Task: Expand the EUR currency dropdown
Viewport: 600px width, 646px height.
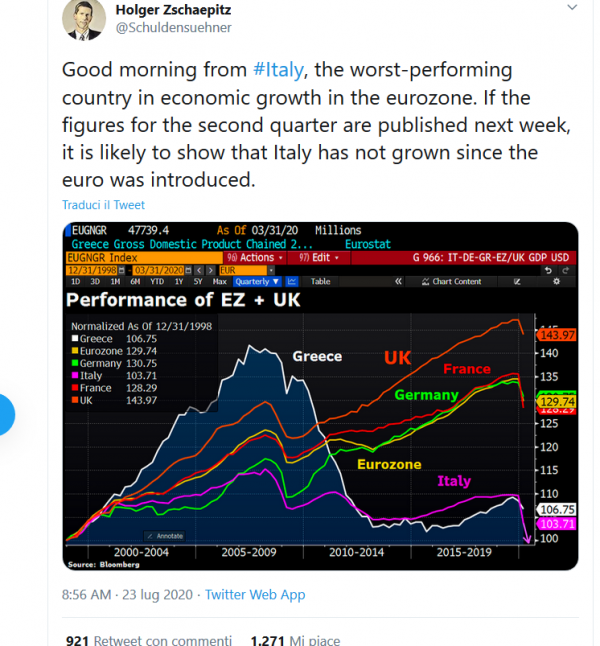Action: click(271, 270)
